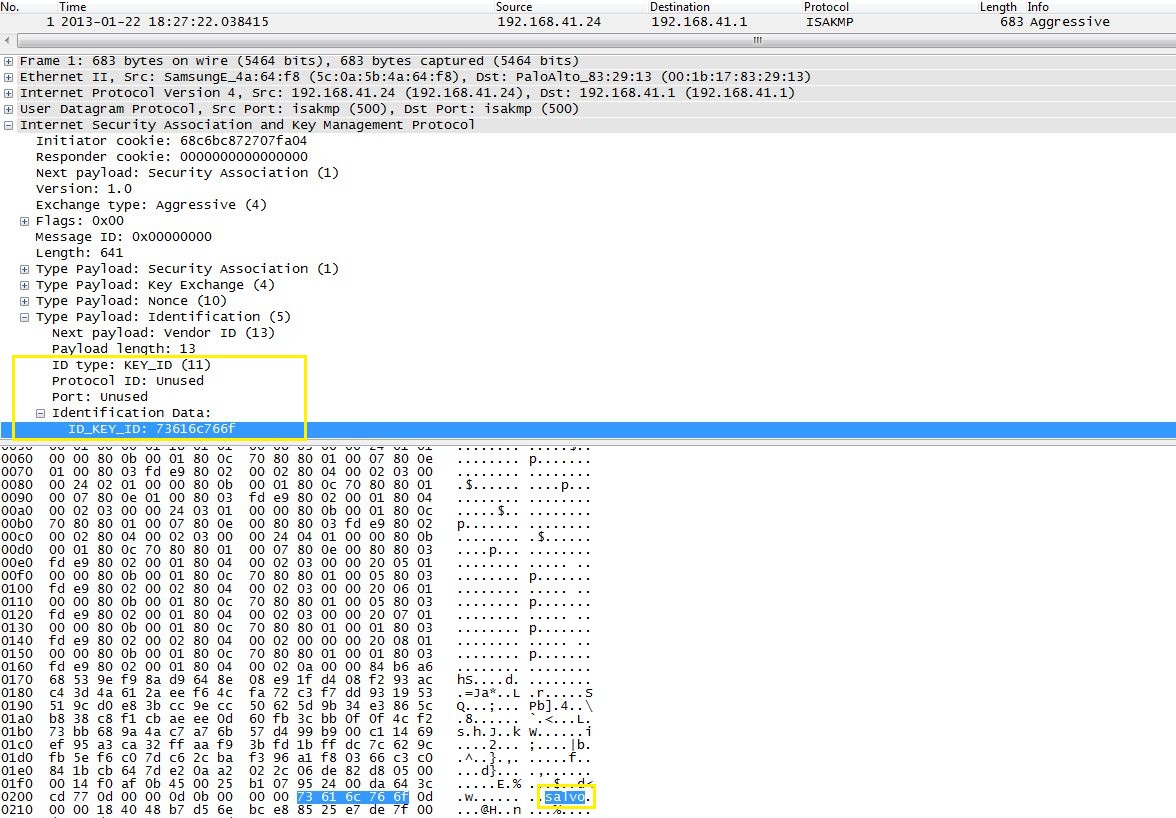Viewport: 1176px width, 818px height.
Task: Click the packet list horizontal scrollbar thumb
Action: (758, 40)
